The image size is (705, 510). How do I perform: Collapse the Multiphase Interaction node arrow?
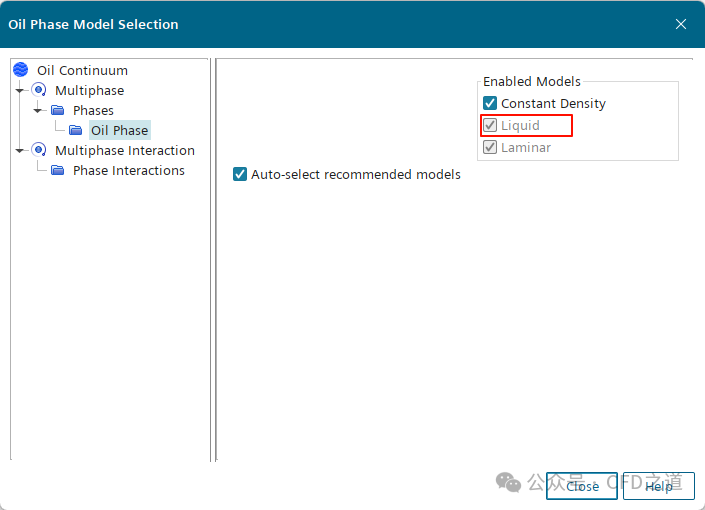click(x=20, y=150)
